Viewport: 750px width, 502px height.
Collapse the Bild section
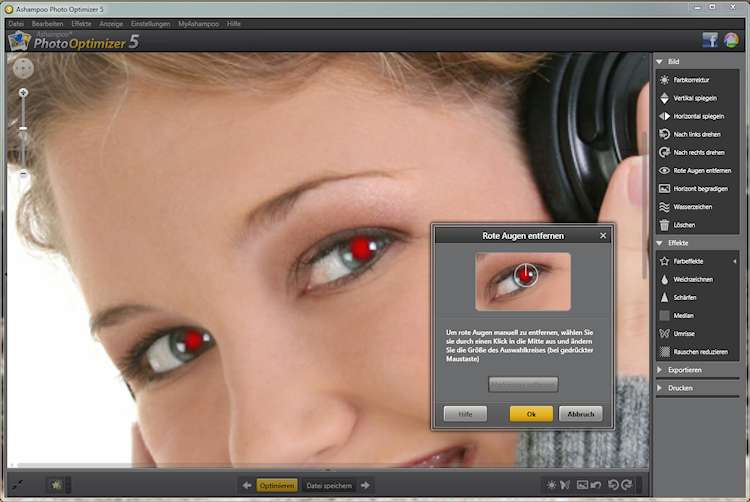[x=660, y=61]
